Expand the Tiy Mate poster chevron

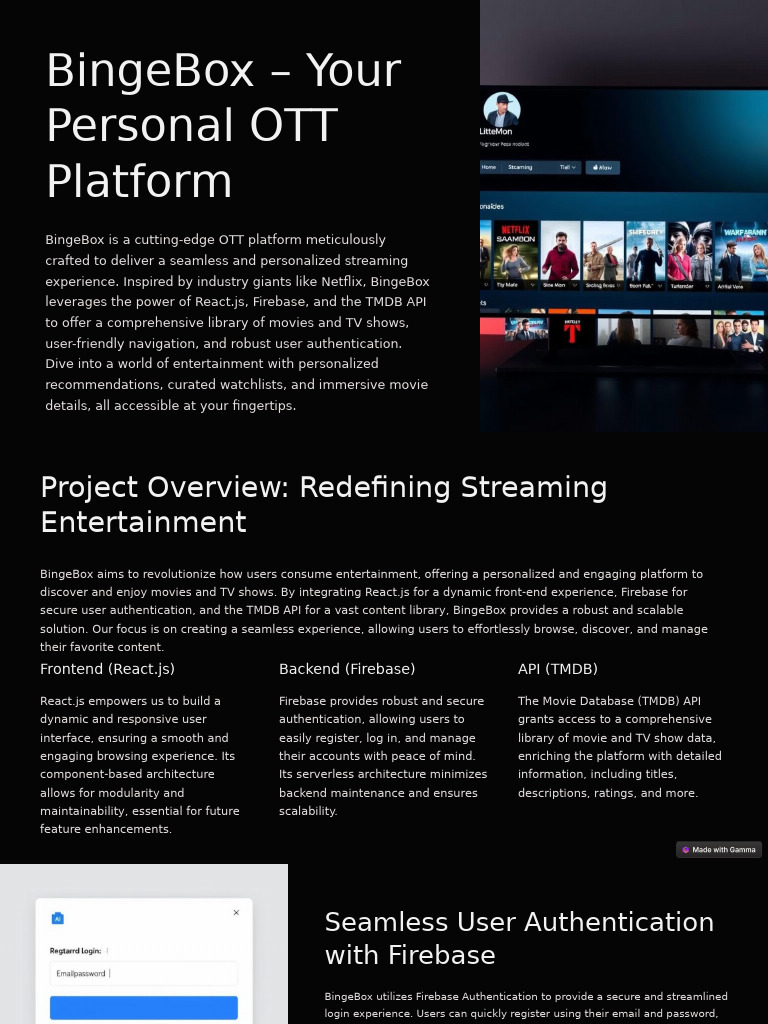[x=532, y=285]
